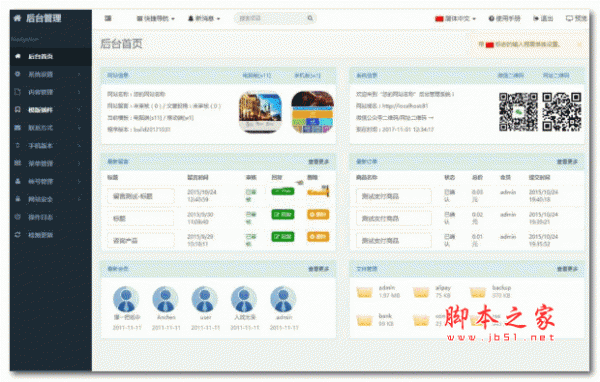Open the user member avatar
The width and height of the screenshot is (600, 382).
pyautogui.click(x=205, y=299)
